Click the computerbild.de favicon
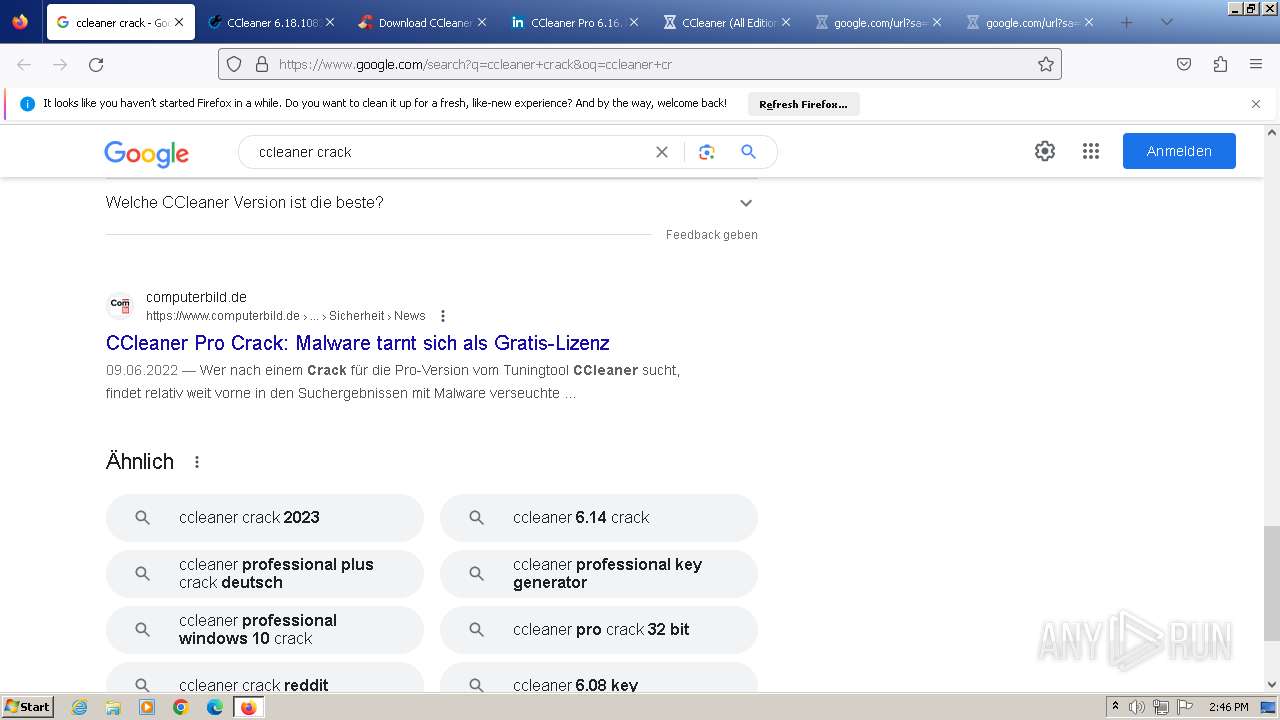The image size is (1280, 720). [120, 305]
